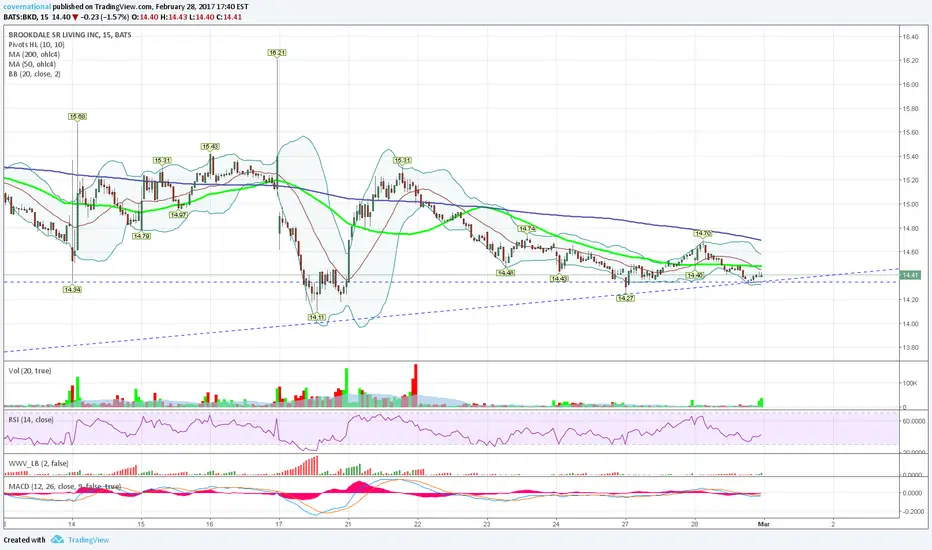Select the 'BB (20, close, 2)' indicator legend
This screenshot has height=550, width=932.
coord(34,74)
